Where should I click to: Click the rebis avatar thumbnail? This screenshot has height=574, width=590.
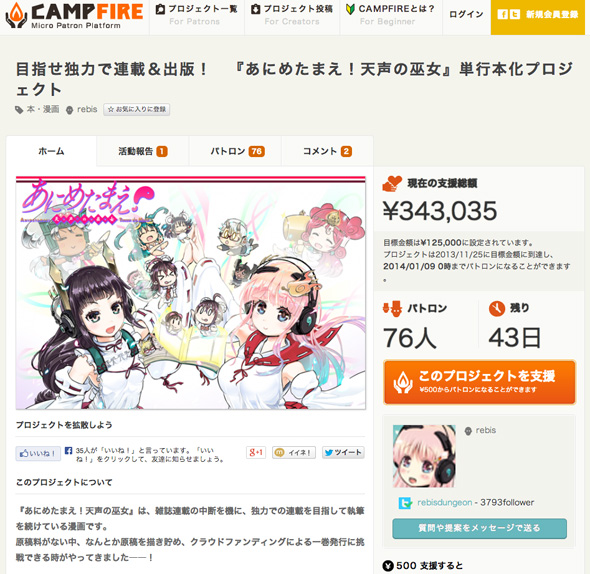click(424, 456)
